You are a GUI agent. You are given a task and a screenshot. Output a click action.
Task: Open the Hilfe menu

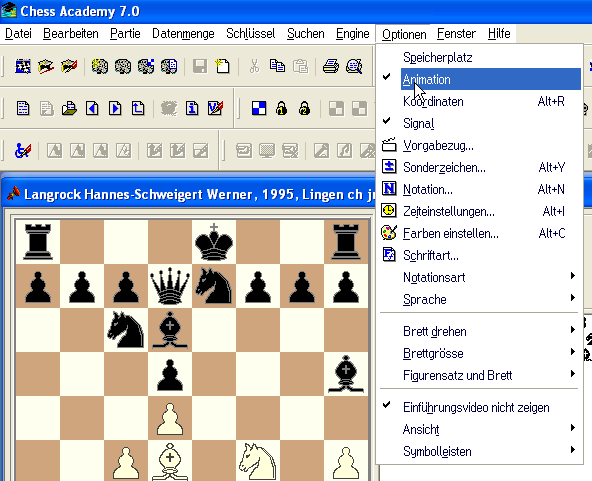[499, 34]
